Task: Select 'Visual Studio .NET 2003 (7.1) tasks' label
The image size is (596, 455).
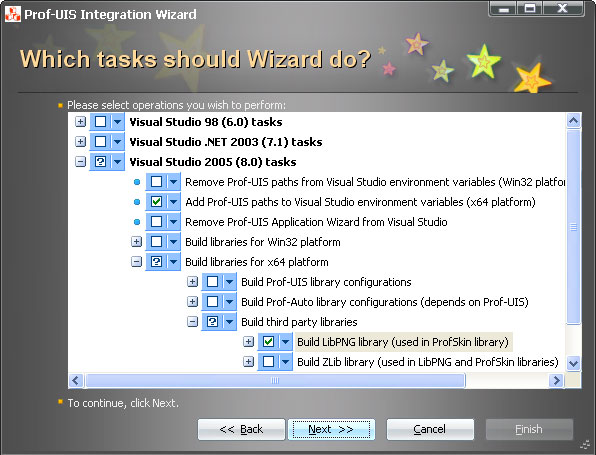Action: pos(226,142)
